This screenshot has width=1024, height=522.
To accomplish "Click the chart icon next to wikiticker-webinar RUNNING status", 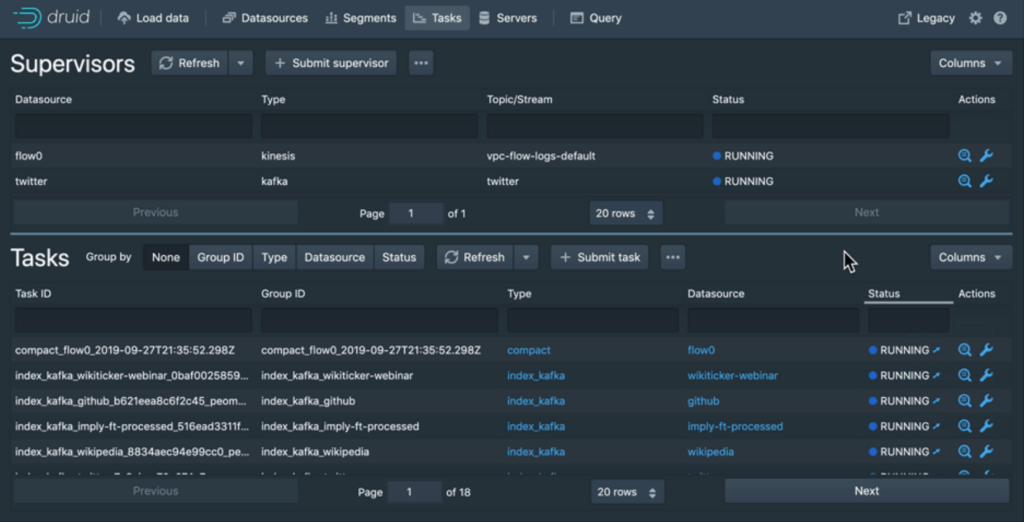I will (x=936, y=376).
